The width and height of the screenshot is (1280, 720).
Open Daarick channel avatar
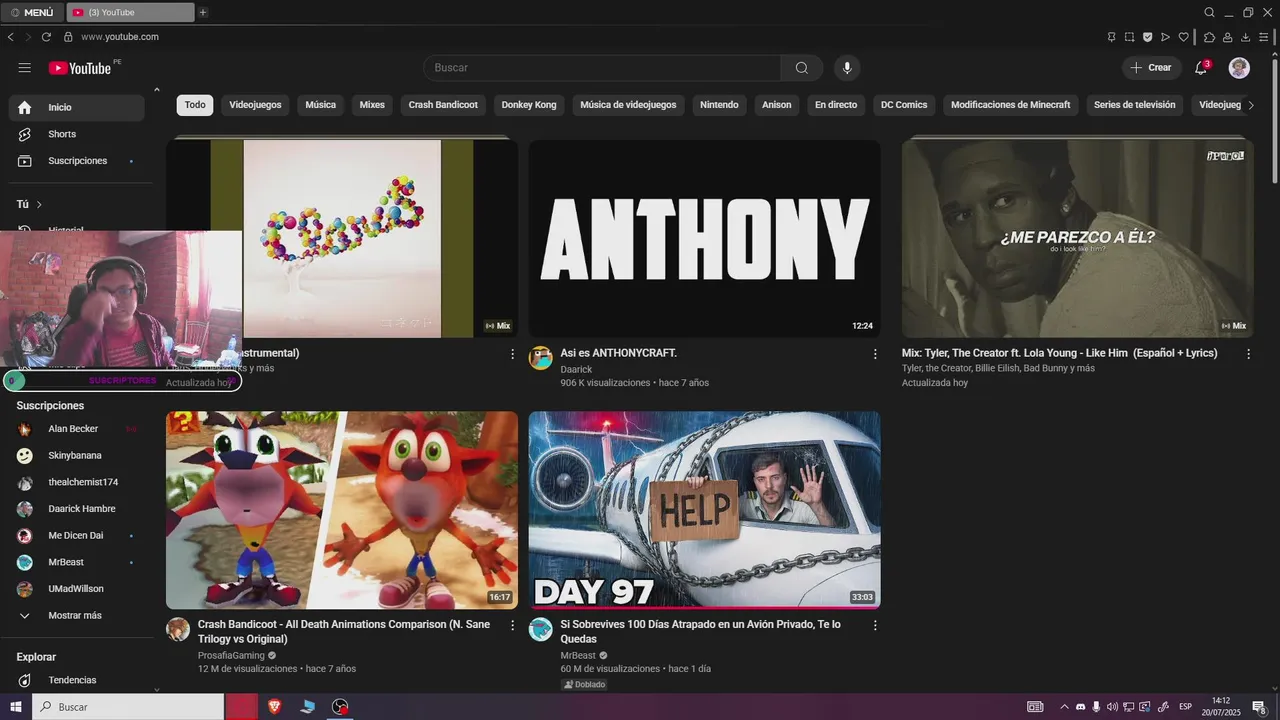540,358
